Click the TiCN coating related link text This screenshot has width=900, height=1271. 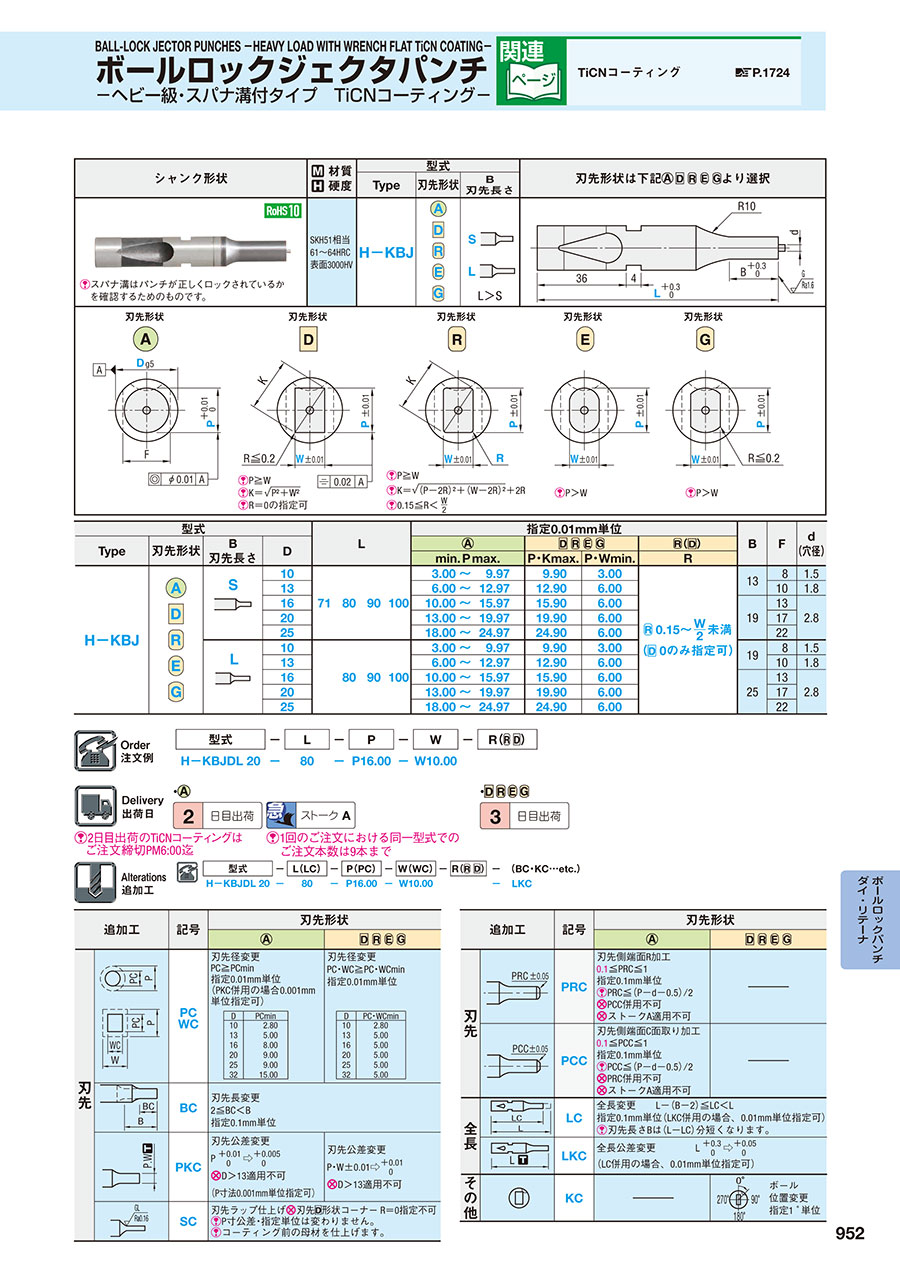(x=629, y=72)
